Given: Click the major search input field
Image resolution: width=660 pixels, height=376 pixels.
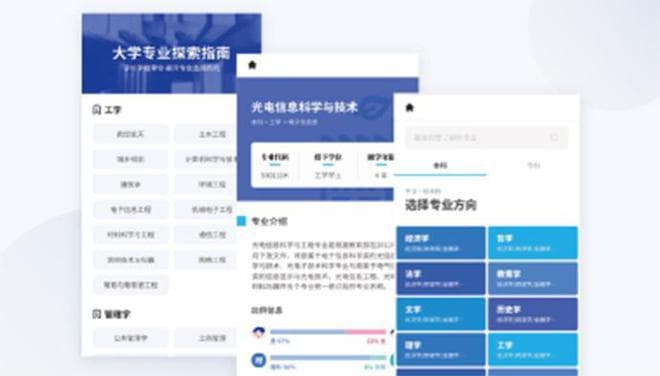Looking at the screenshot, I should tap(486, 138).
